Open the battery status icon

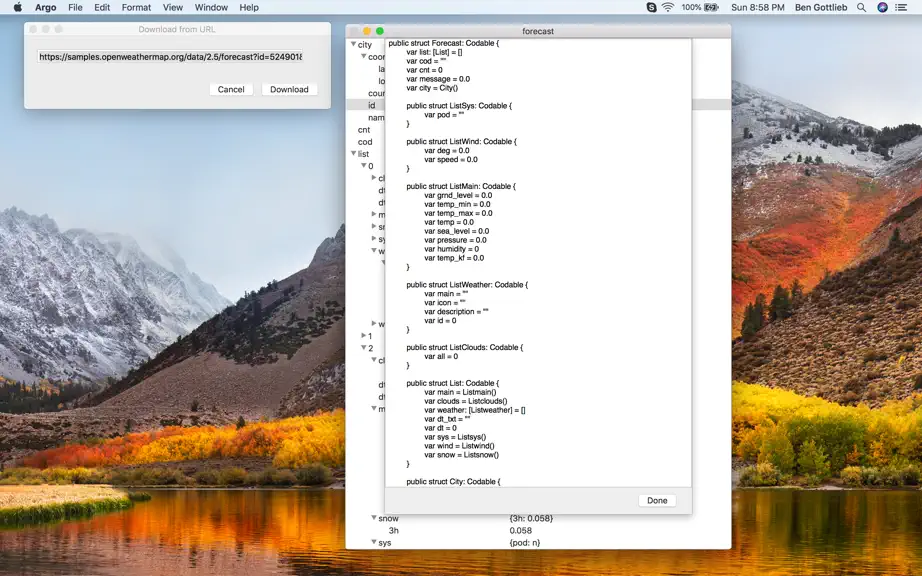tap(711, 7)
